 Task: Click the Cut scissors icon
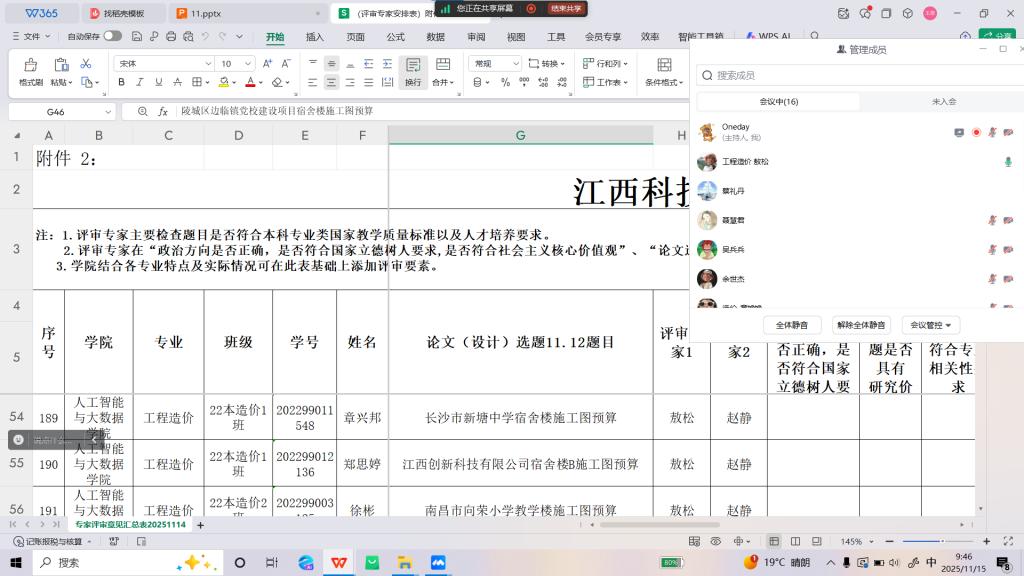(x=86, y=63)
